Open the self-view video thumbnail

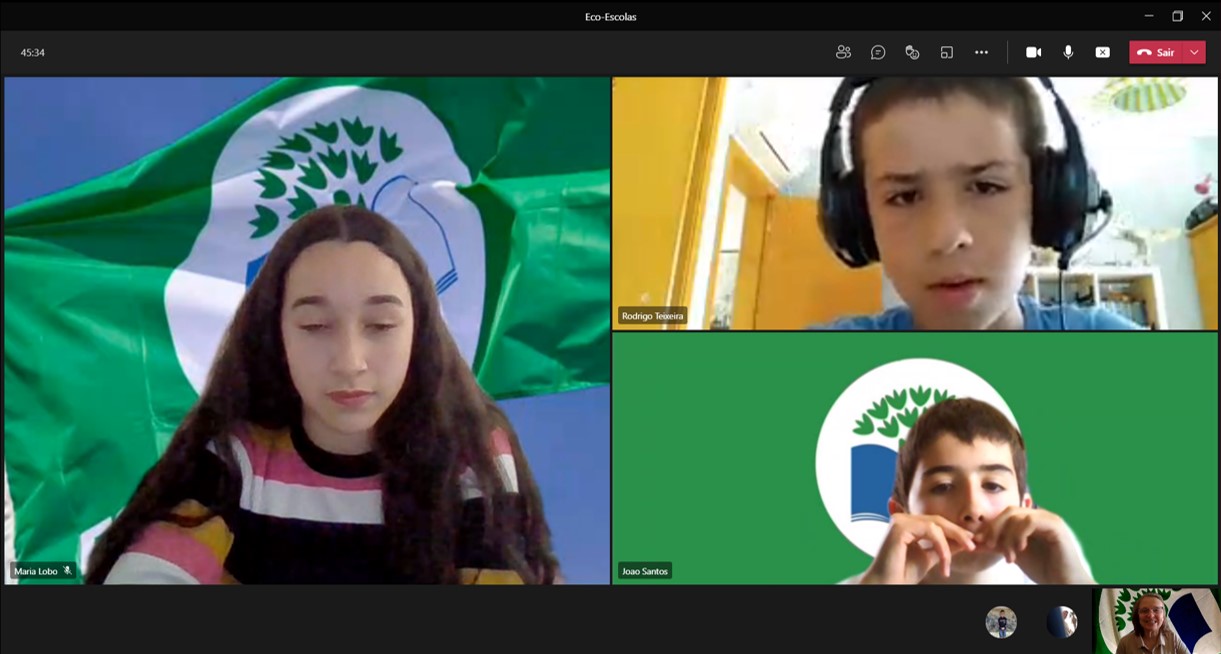(1156, 621)
